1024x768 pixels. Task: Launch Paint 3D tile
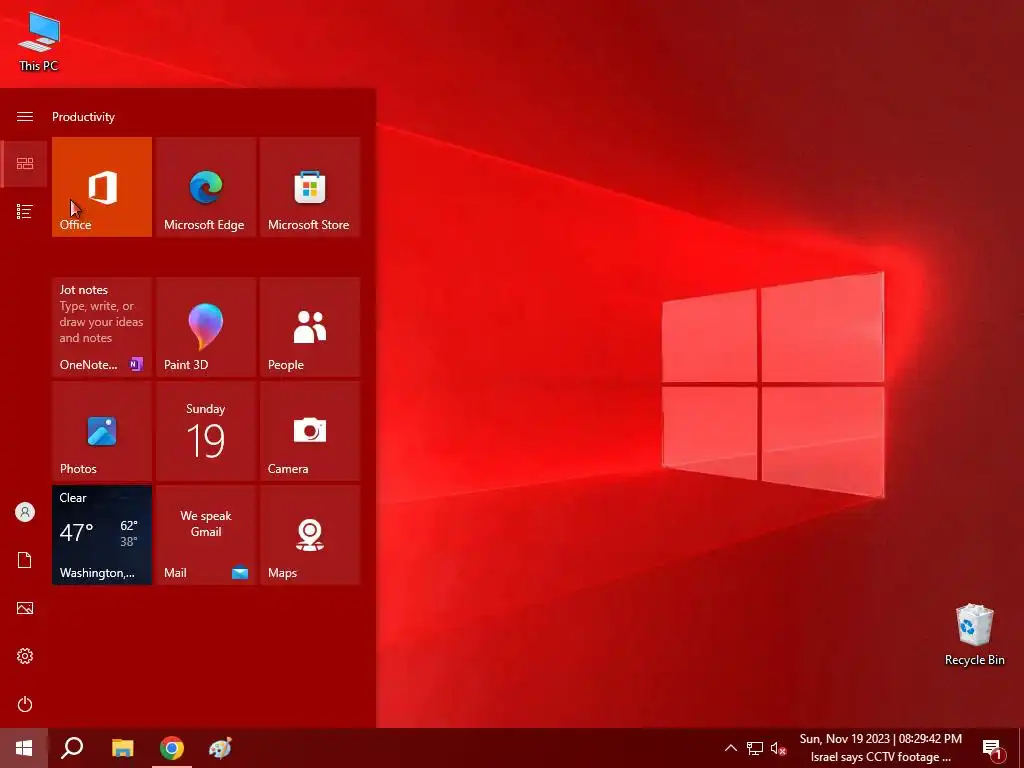(206, 327)
